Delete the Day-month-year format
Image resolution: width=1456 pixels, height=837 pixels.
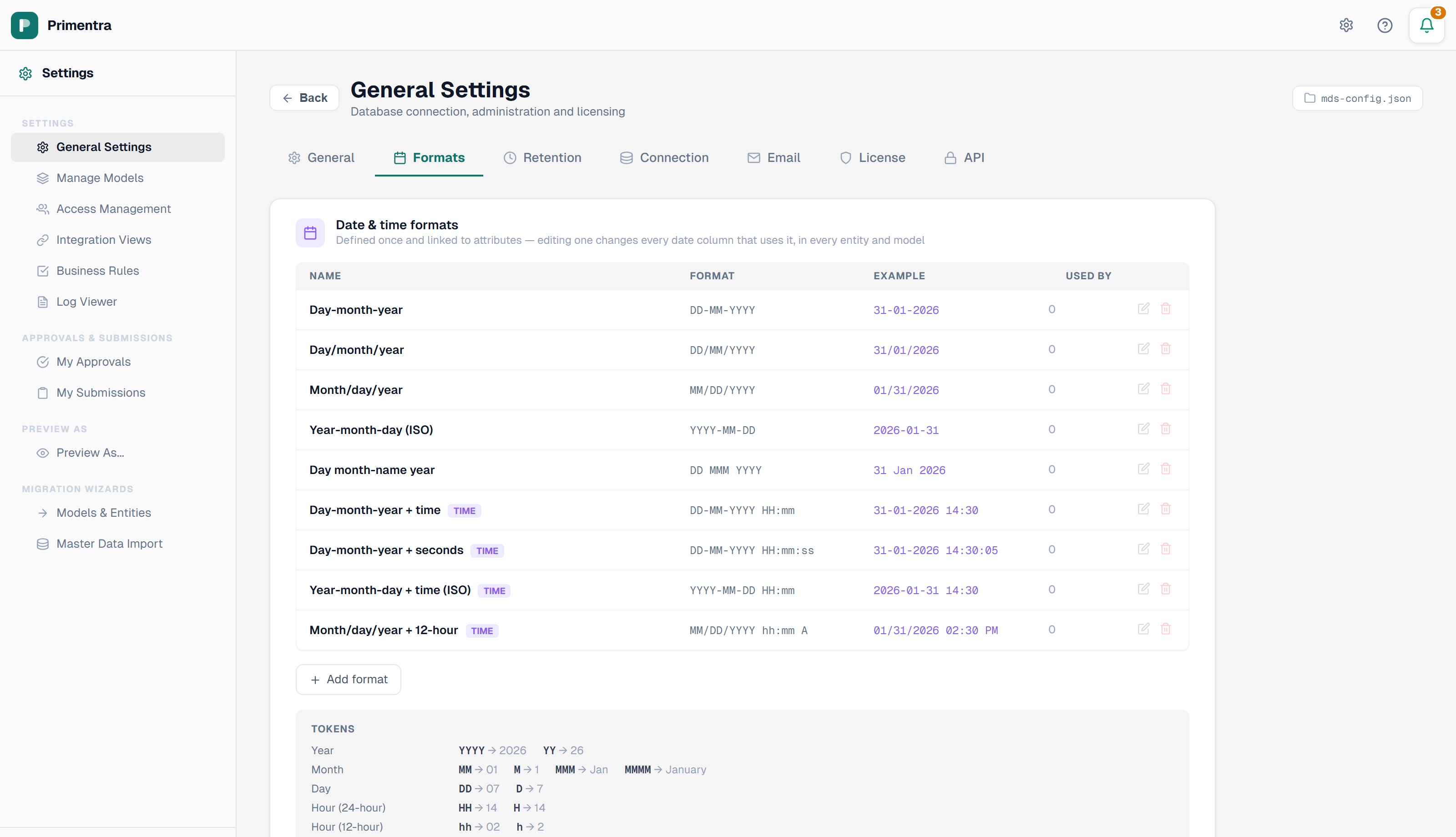pos(1165,309)
